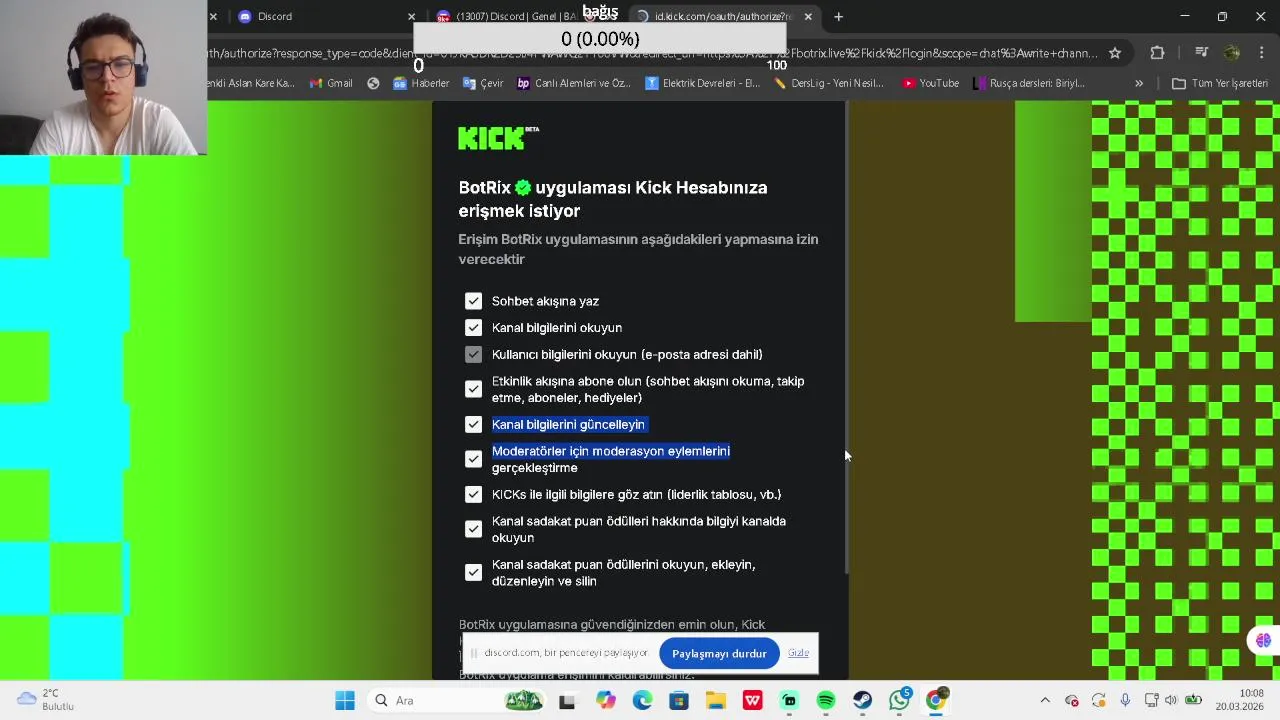Click the weather widget 2°C Bulutlu

[45, 700]
